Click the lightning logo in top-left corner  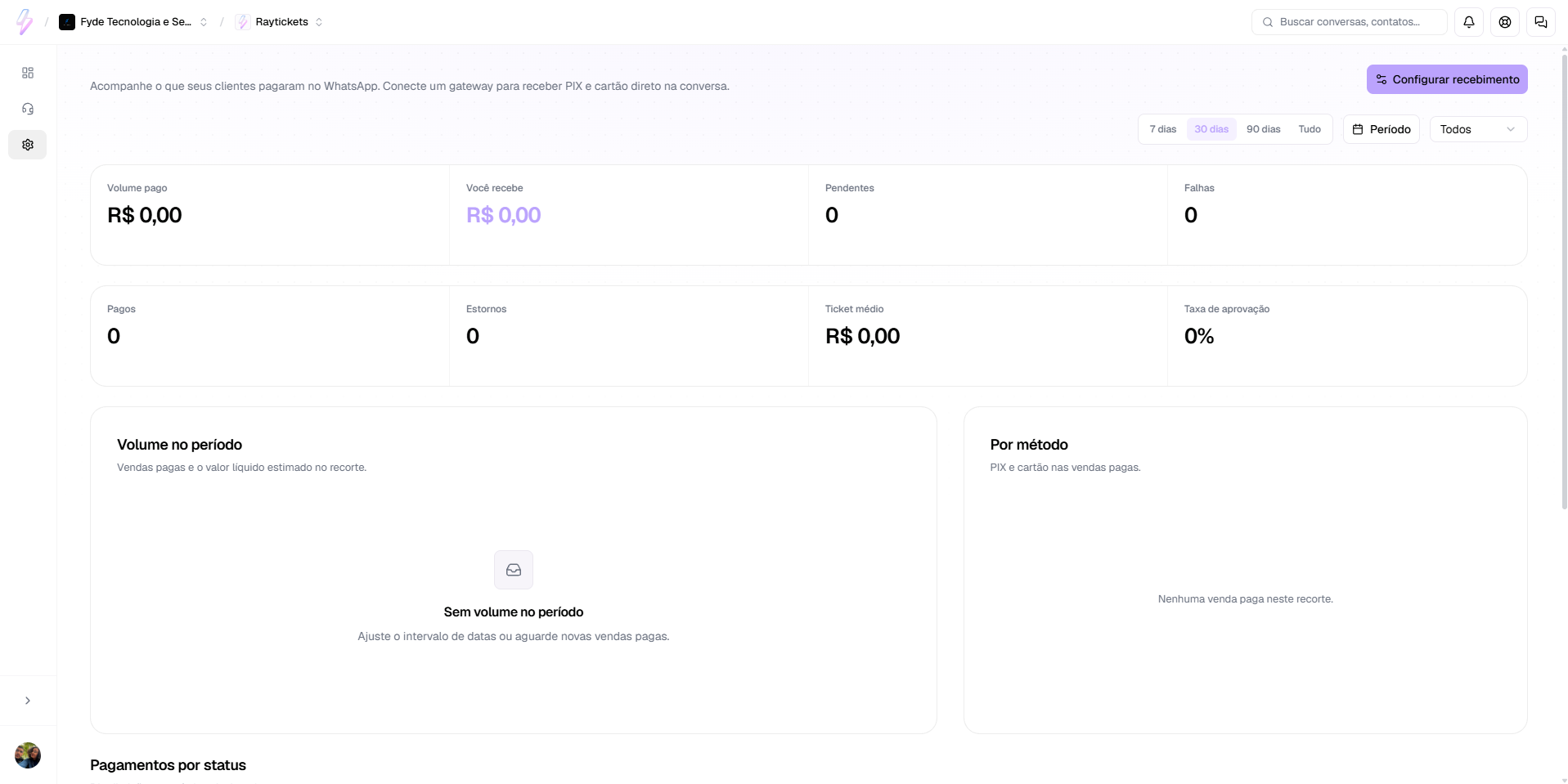coord(25,22)
